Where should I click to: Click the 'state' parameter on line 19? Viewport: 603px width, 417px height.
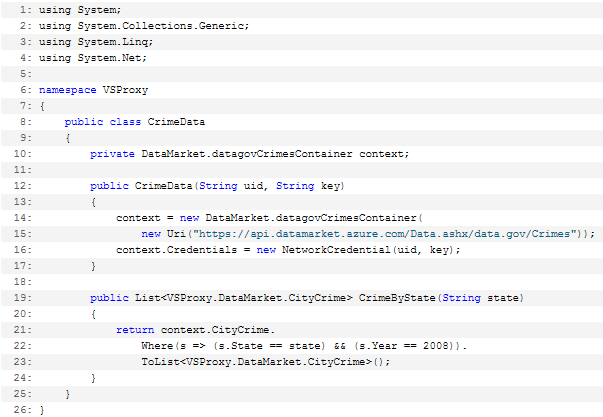(x=503, y=298)
